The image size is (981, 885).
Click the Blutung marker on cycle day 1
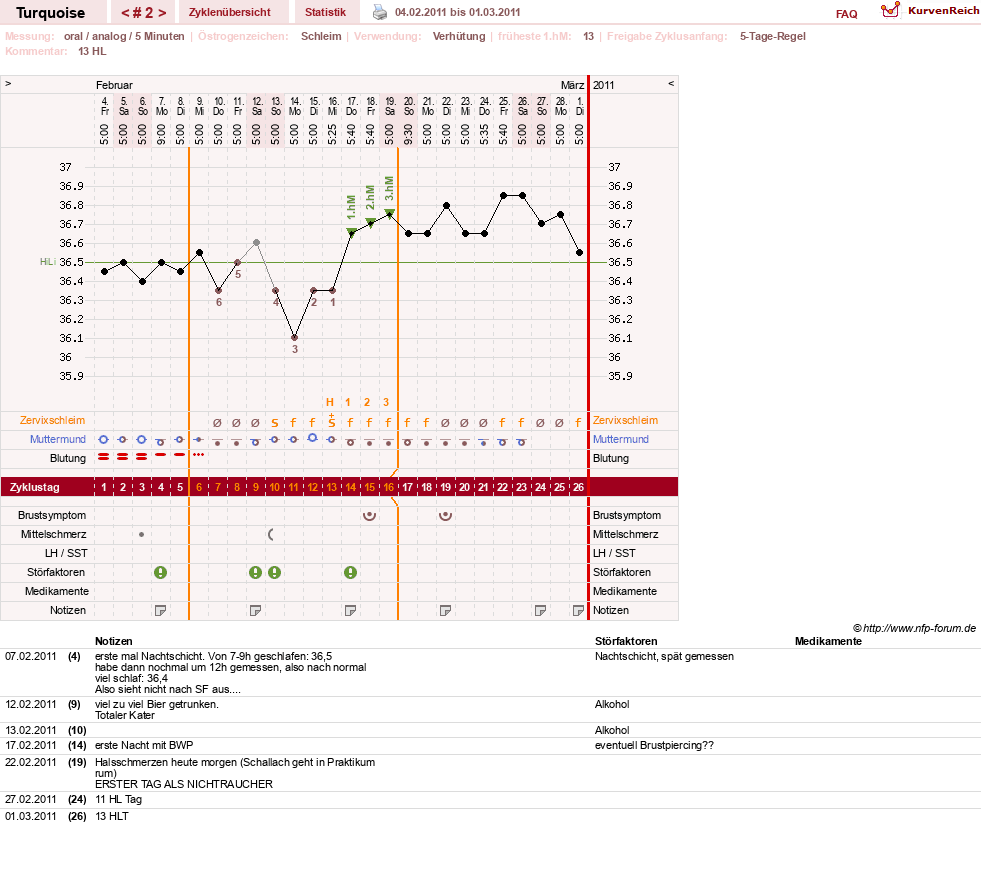tap(104, 457)
